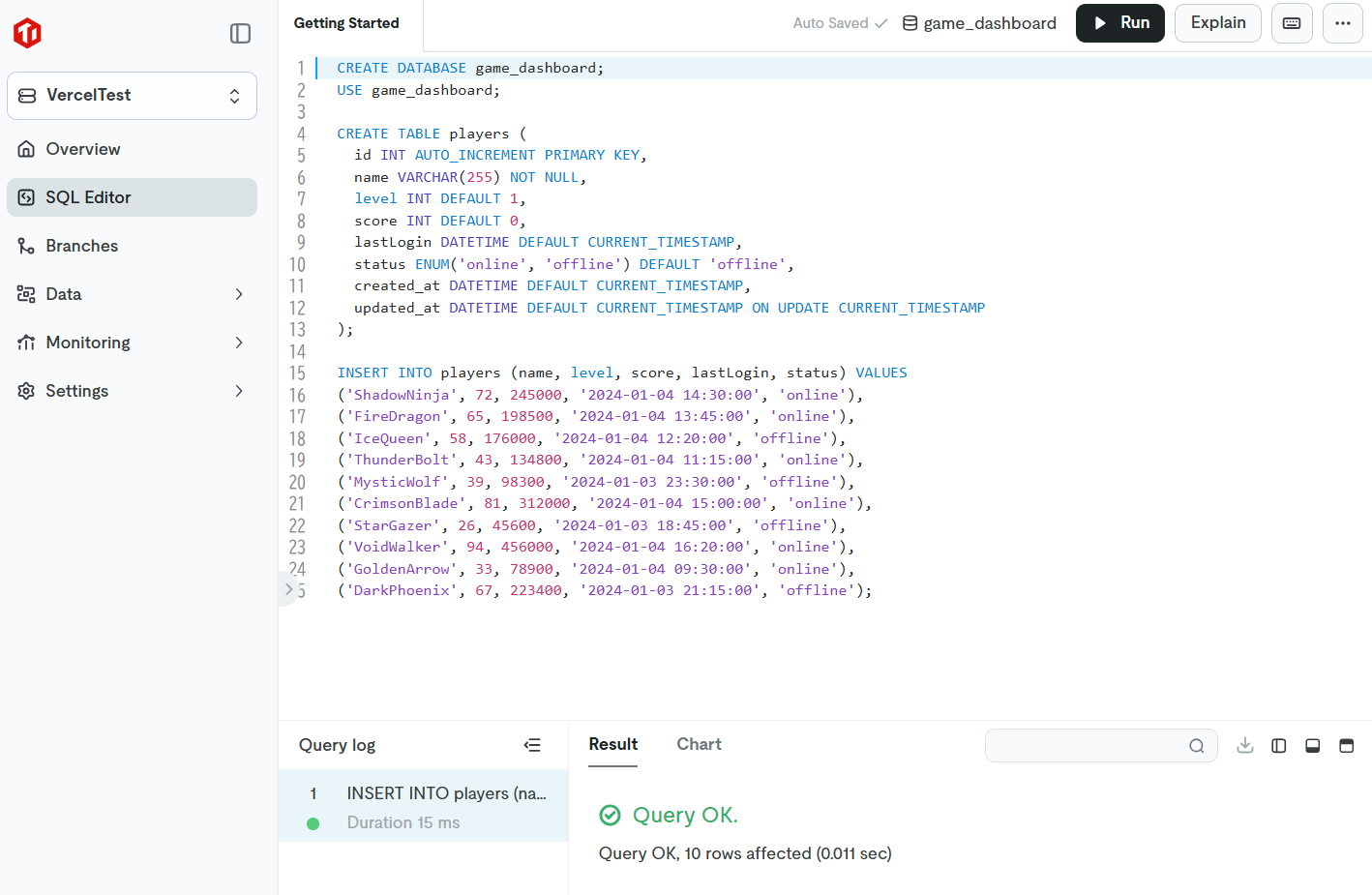Click the Query OK success icon
This screenshot has height=895, width=1372.
tap(610, 816)
